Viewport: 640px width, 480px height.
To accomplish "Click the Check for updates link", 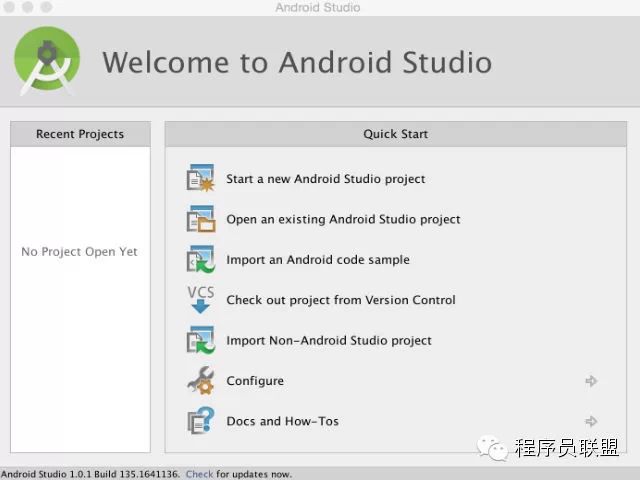I will pyautogui.click(x=199, y=474).
